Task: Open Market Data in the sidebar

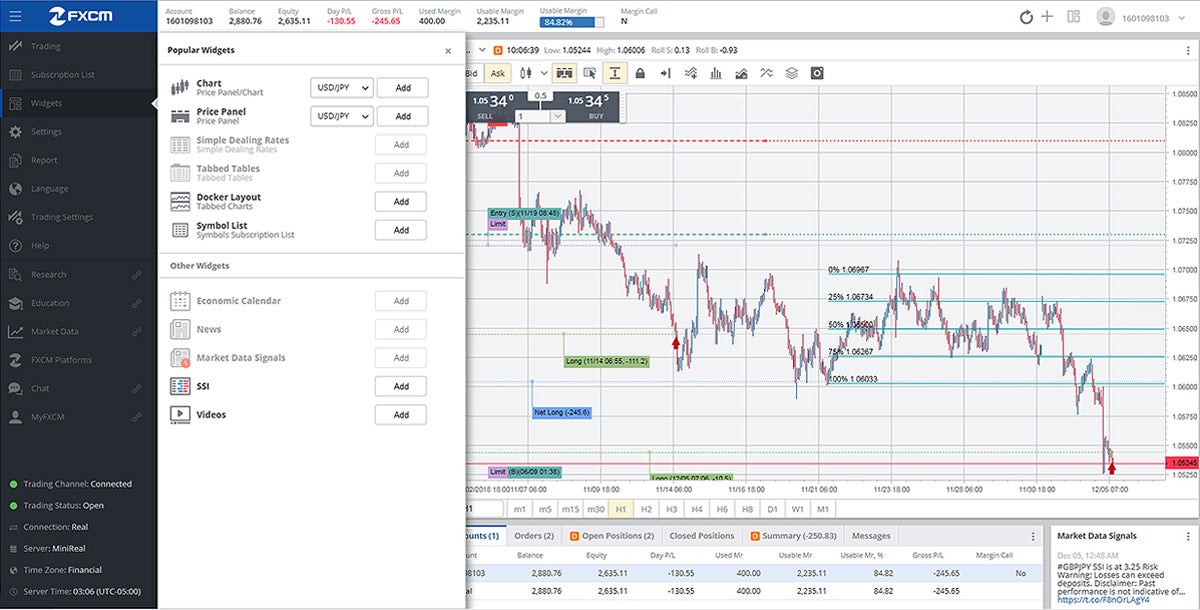Action: click(79, 332)
